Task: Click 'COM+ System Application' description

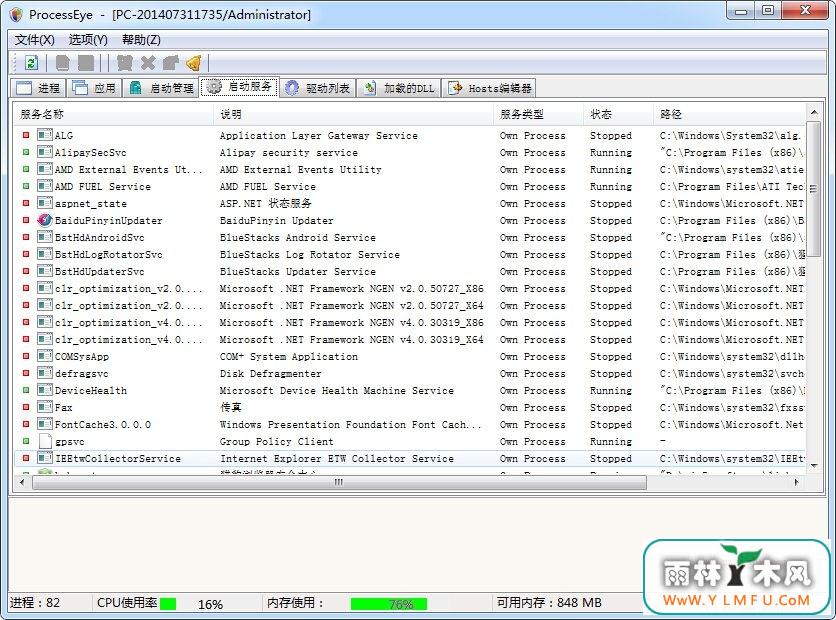Action: tap(288, 356)
